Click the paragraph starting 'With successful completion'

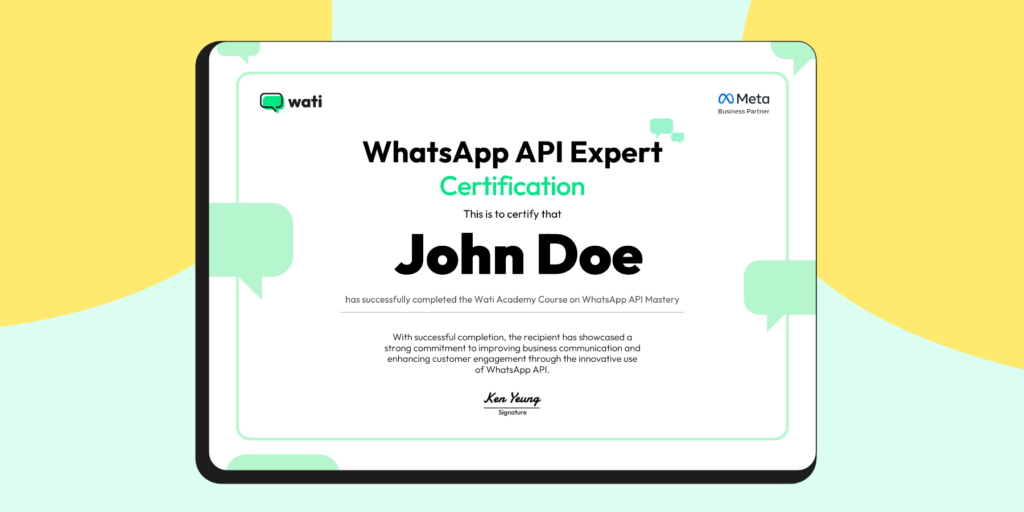coord(512,353)
